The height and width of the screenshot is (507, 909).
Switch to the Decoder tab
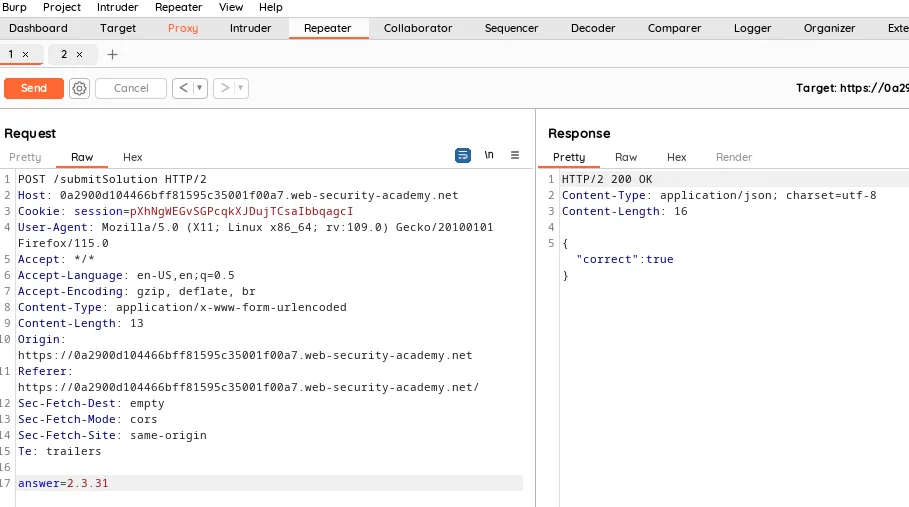(x=592, y=28)
